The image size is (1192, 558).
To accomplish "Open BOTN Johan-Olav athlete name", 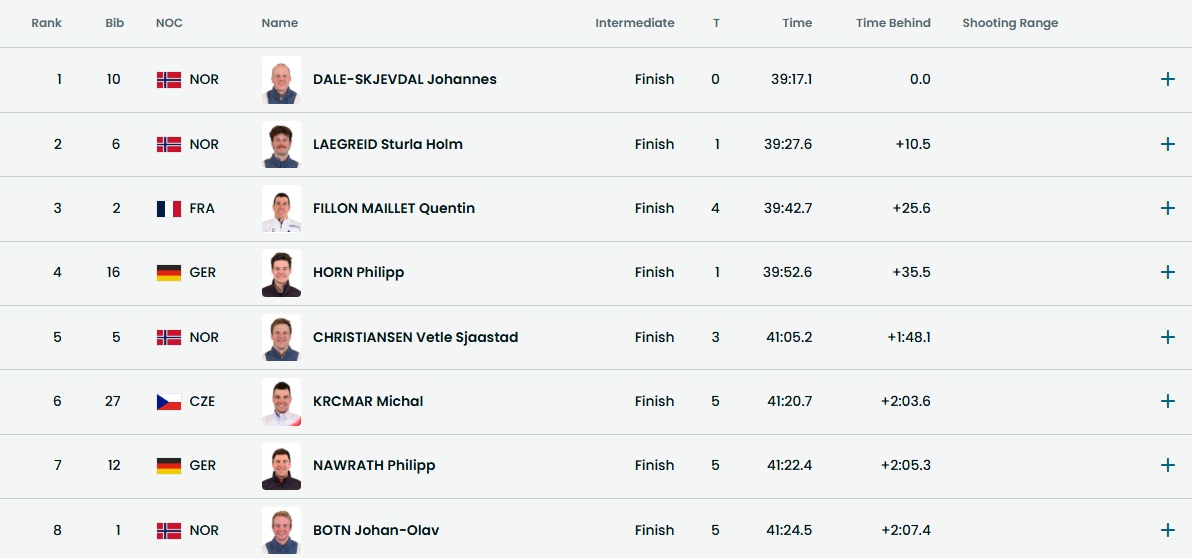I will (x=375, y=530).
